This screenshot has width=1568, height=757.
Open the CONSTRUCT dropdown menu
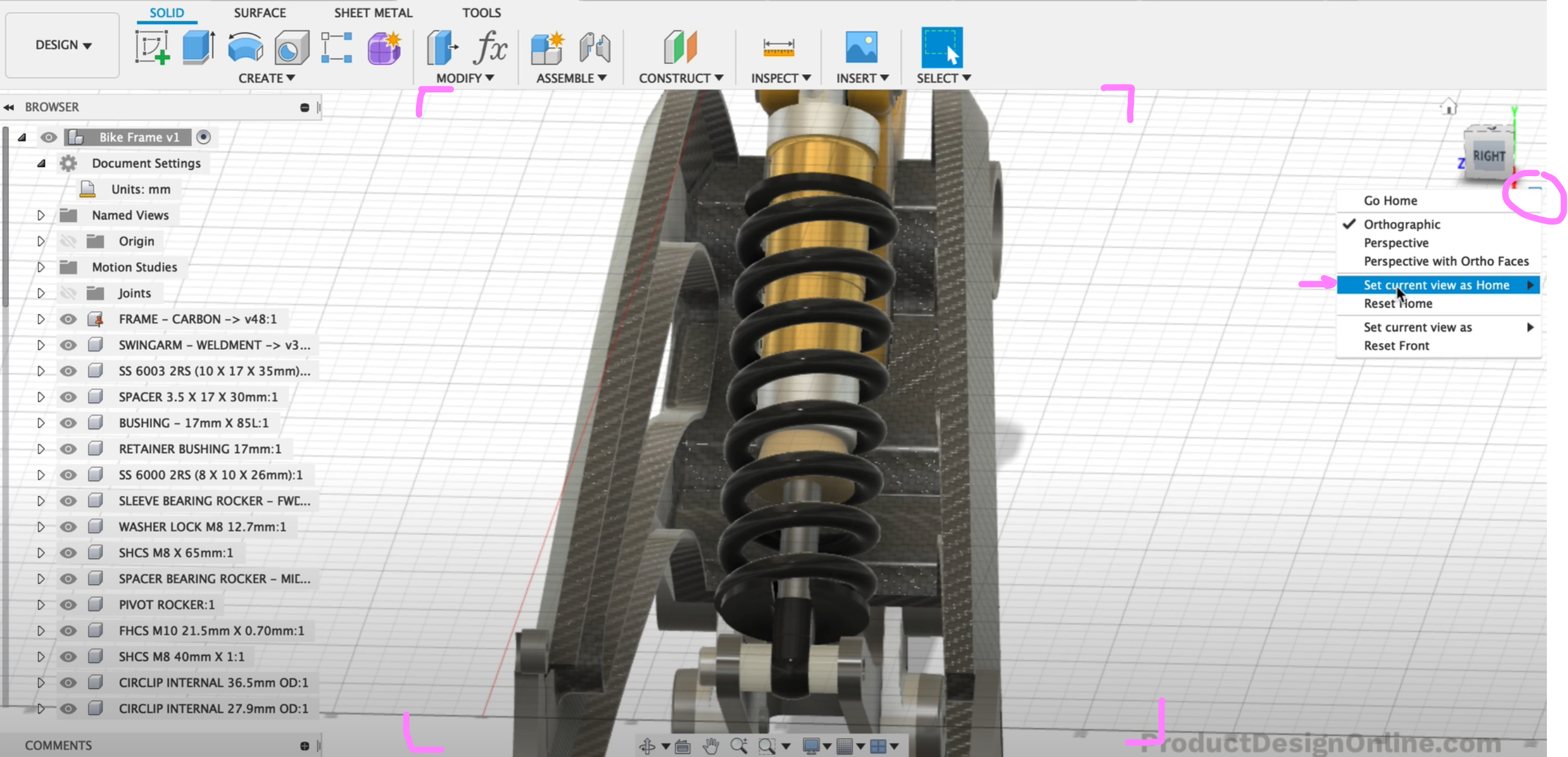(681, 78)
